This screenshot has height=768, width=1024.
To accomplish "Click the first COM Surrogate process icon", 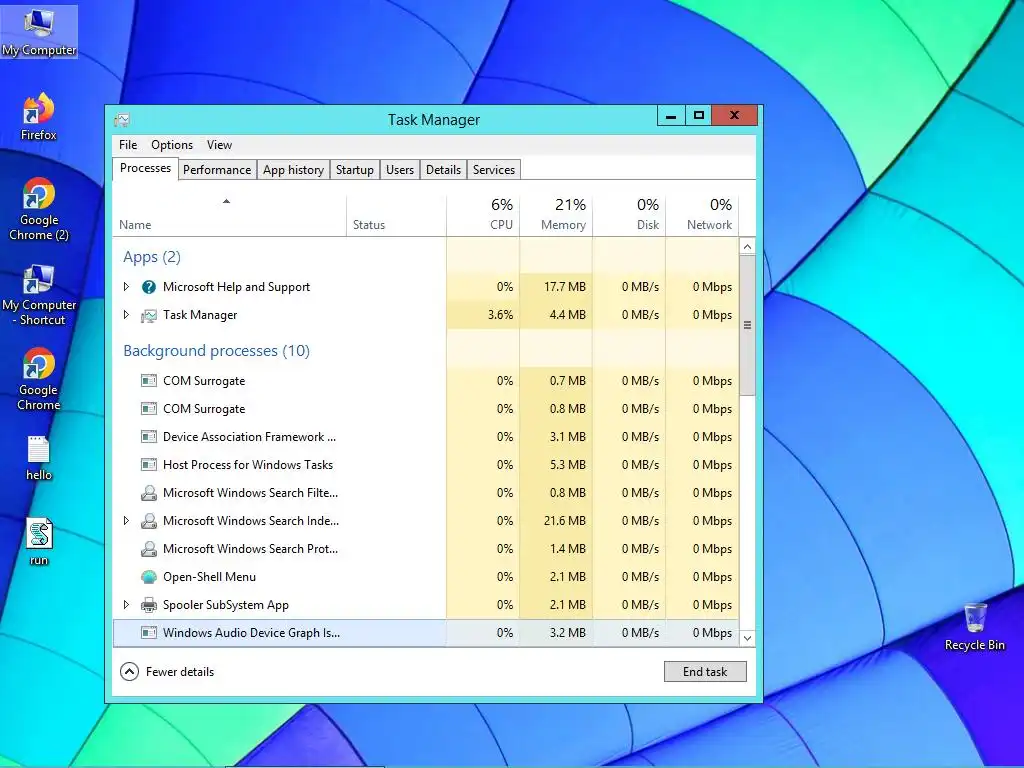I will (149, 381).
